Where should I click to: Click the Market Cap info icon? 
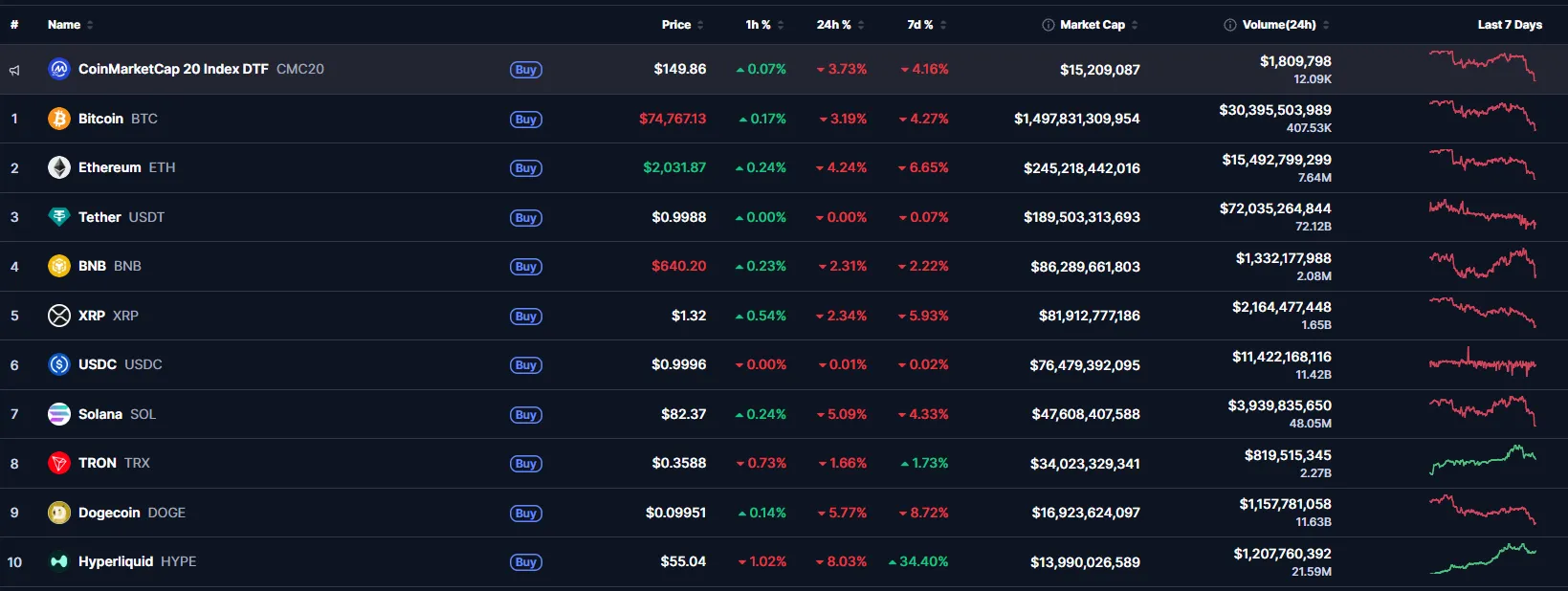(x=1049, y=25)
